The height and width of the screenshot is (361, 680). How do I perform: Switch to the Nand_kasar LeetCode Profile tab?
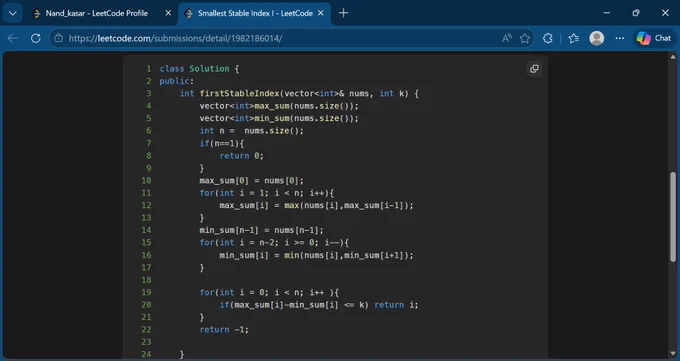coord(96,13)
